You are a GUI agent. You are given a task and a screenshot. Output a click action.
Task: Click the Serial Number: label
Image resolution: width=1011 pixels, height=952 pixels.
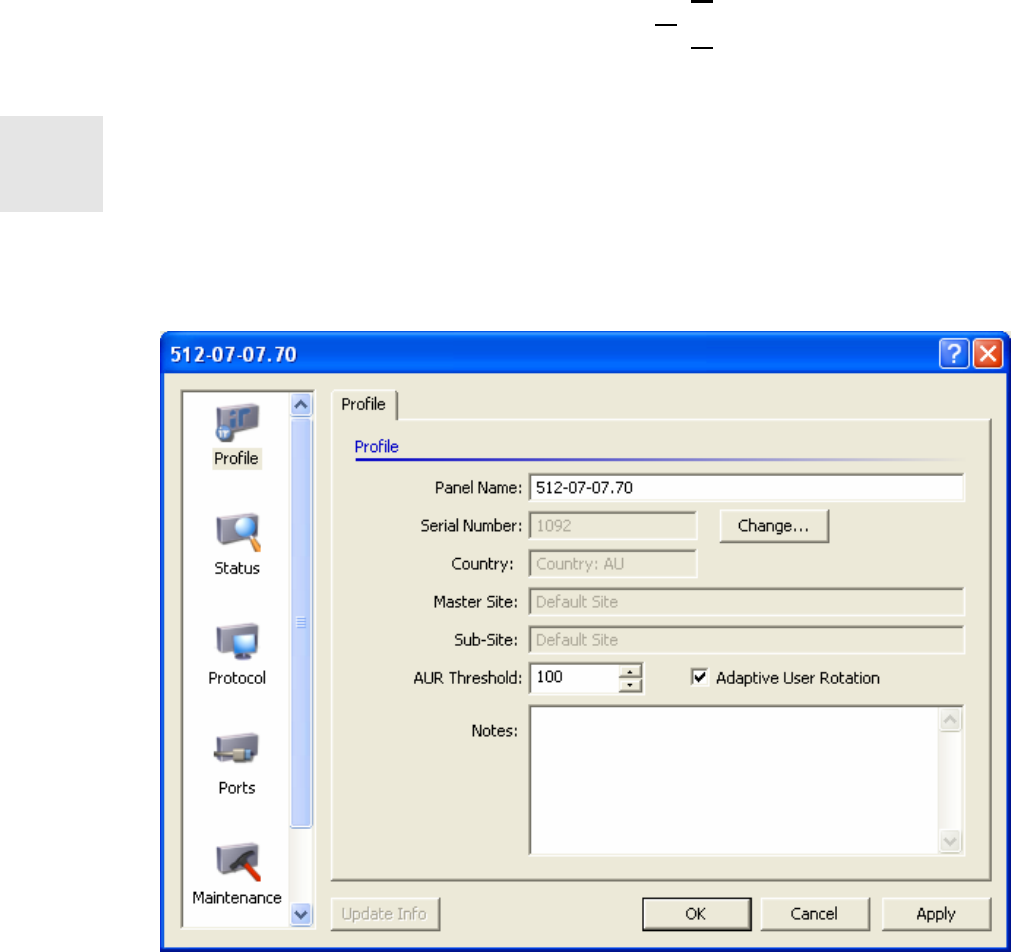coord(471,526)
